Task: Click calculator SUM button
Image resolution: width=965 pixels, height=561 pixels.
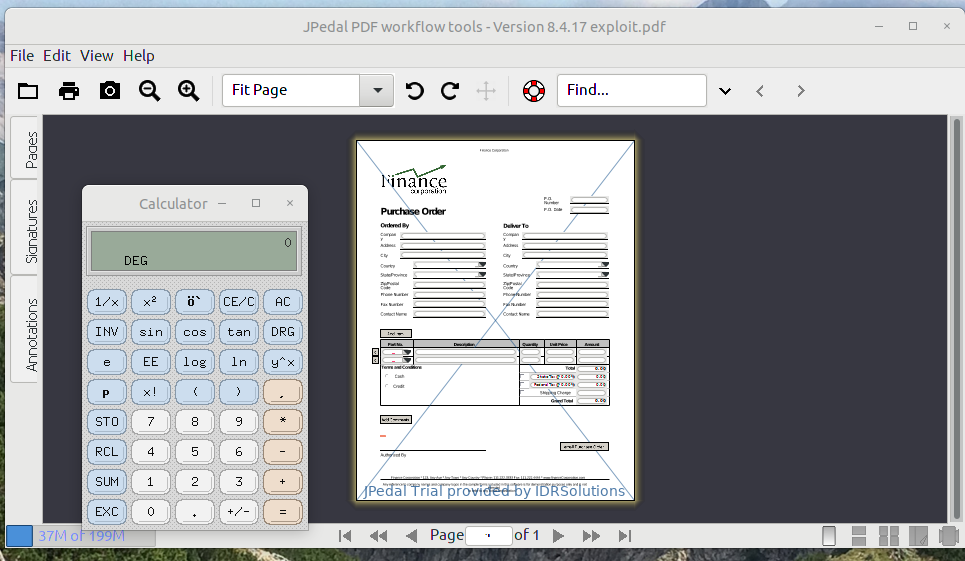Action: [x=106, y=482]
